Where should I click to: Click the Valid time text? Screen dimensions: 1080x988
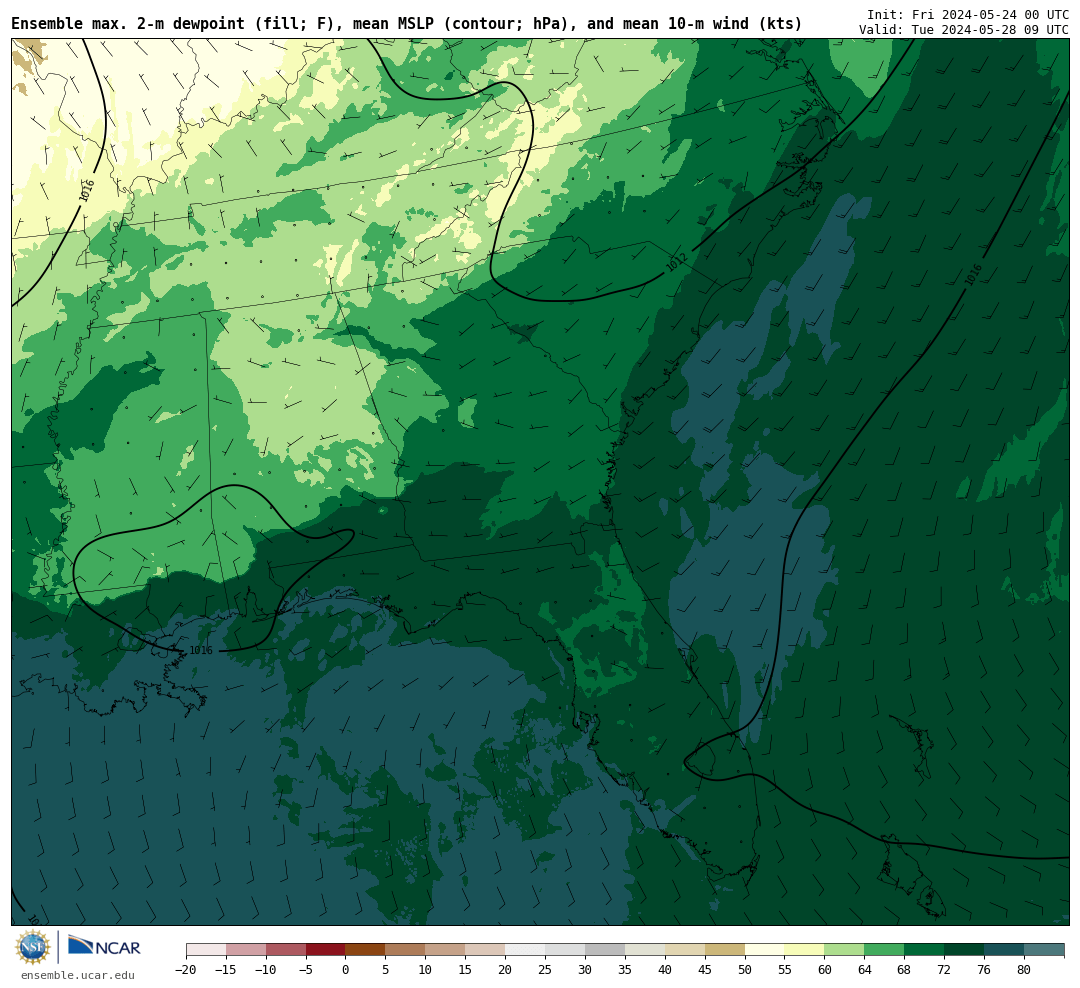click(964, 30)
